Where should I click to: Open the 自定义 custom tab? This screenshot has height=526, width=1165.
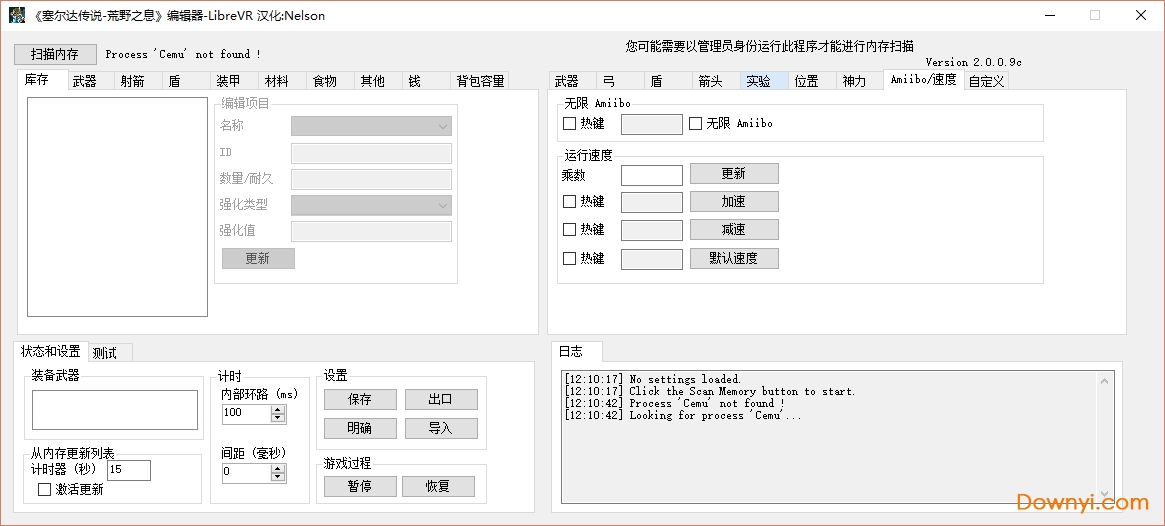coord(987,81)
